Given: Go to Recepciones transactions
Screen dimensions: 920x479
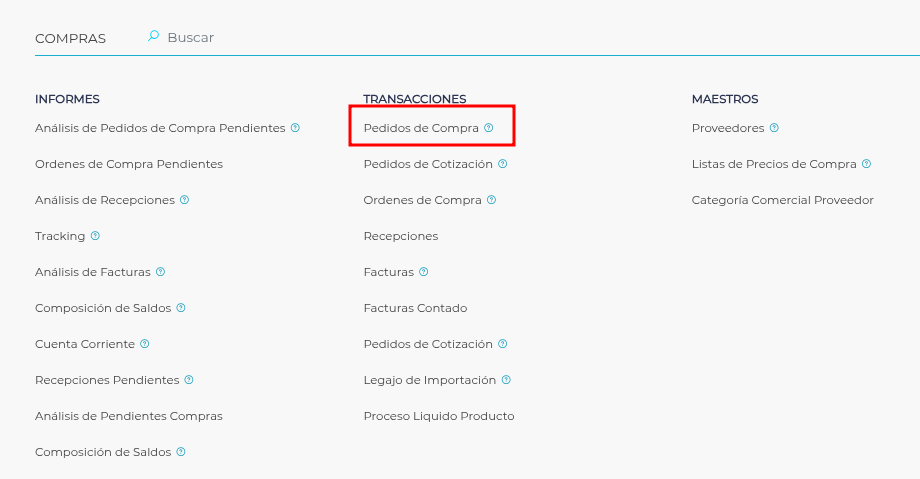Looking at the screenshot, I should (x=401, y=236).
